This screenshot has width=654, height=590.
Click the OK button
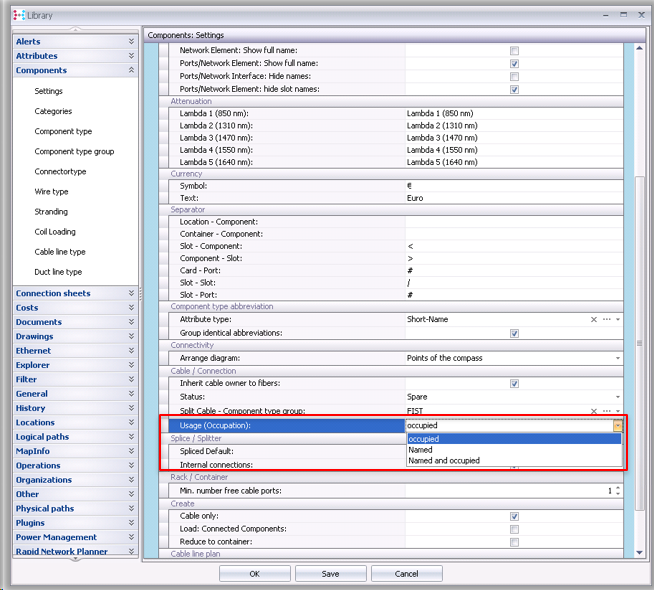click(x=255, y=574)
